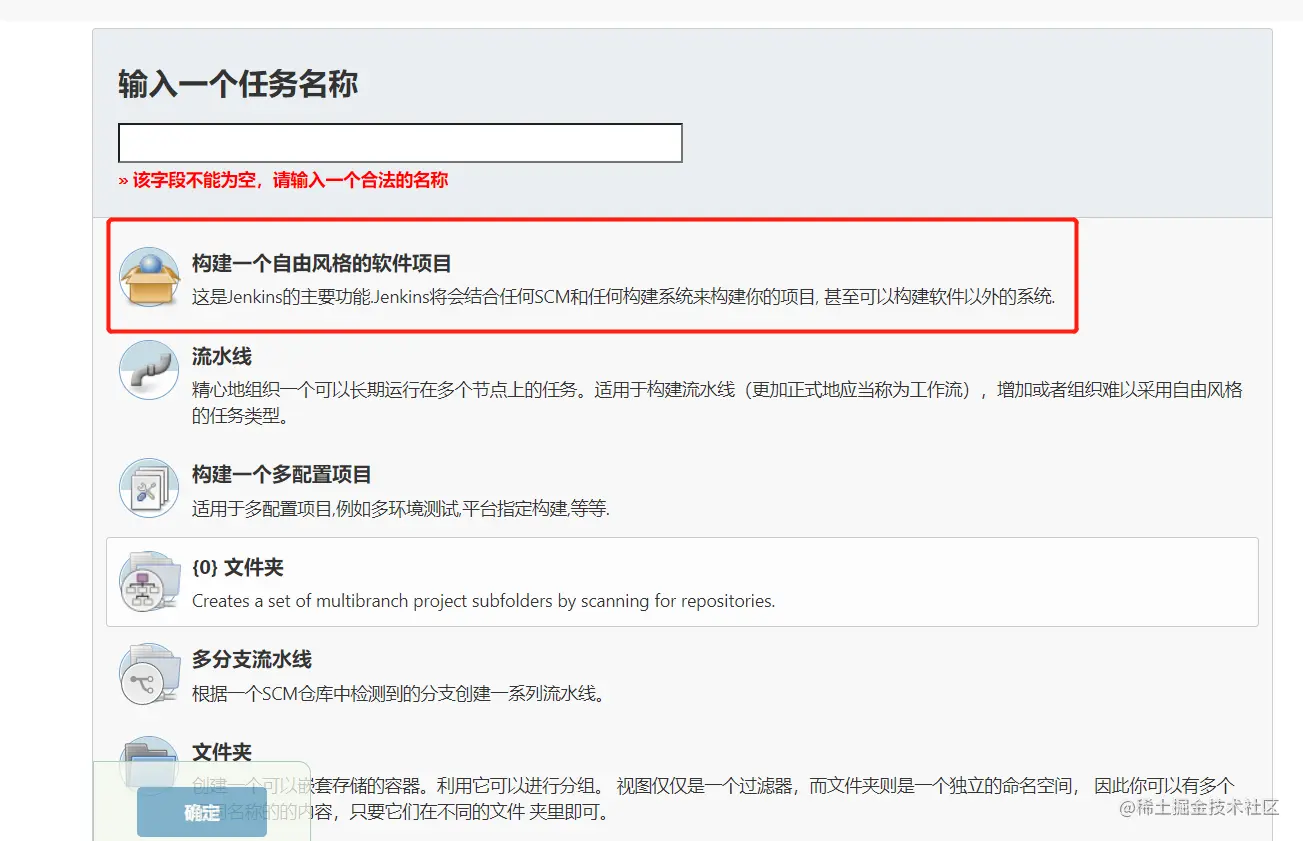Click the red empty-field validation message

[x=283, y=180]
